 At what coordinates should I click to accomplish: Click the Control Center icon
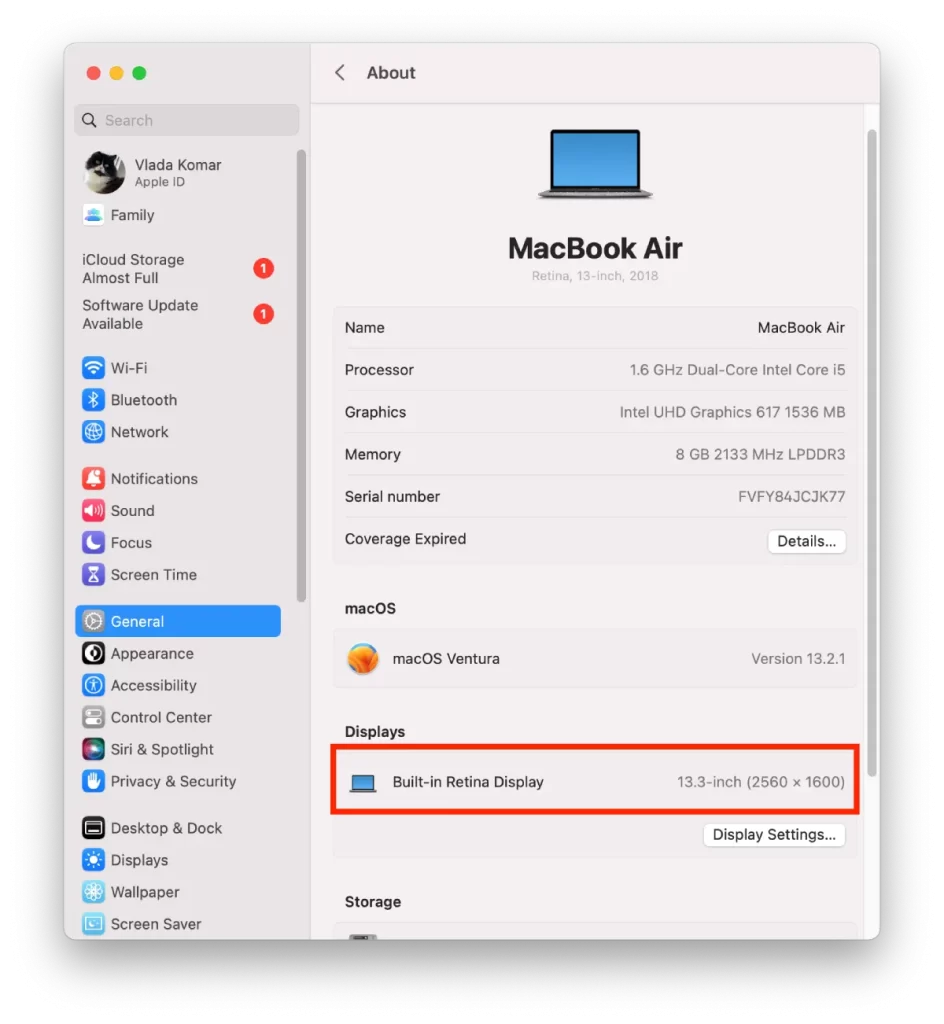(93, 717)
